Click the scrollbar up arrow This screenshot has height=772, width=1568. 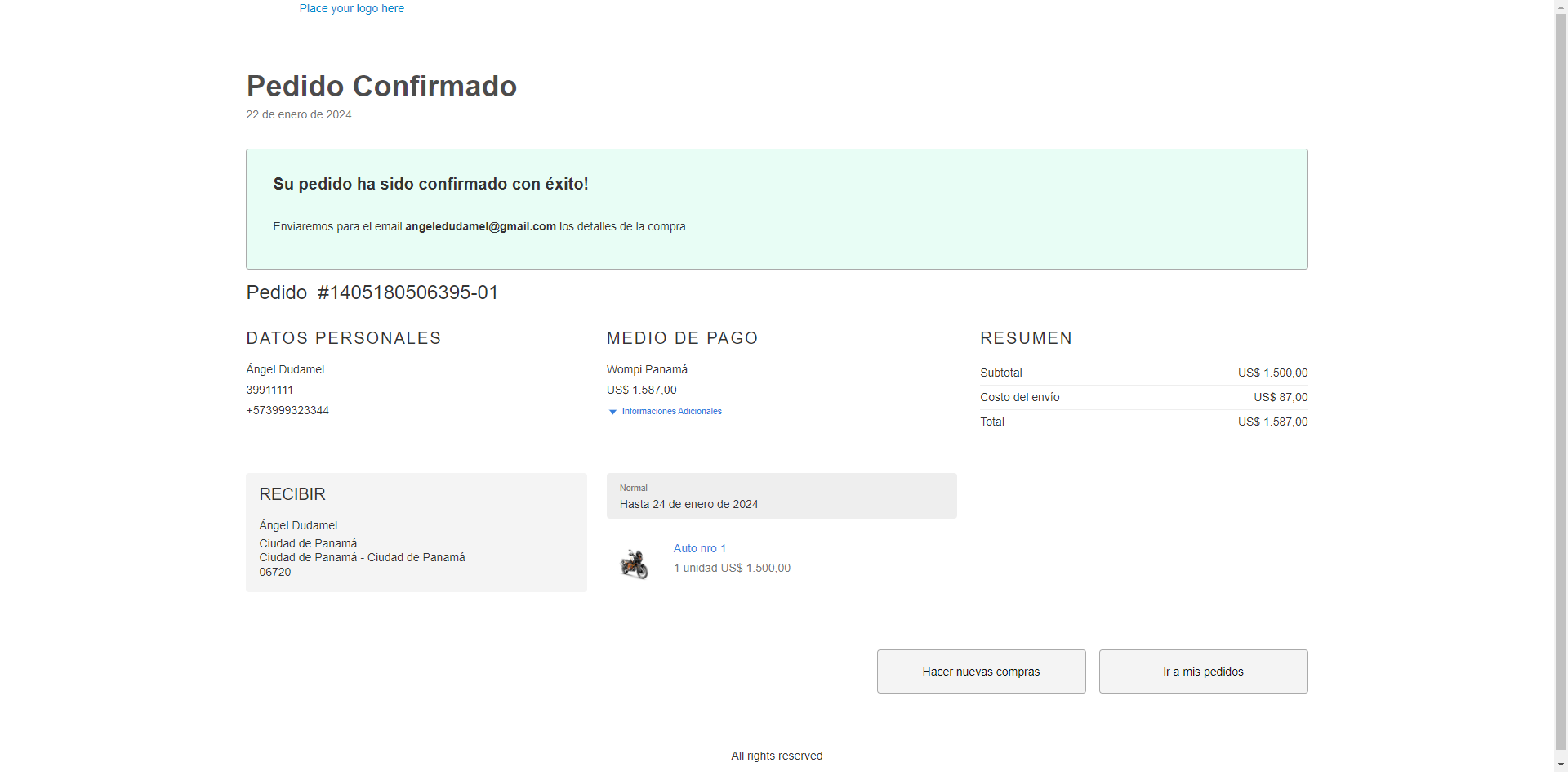pyautogui.click(x=1561, y=7)
